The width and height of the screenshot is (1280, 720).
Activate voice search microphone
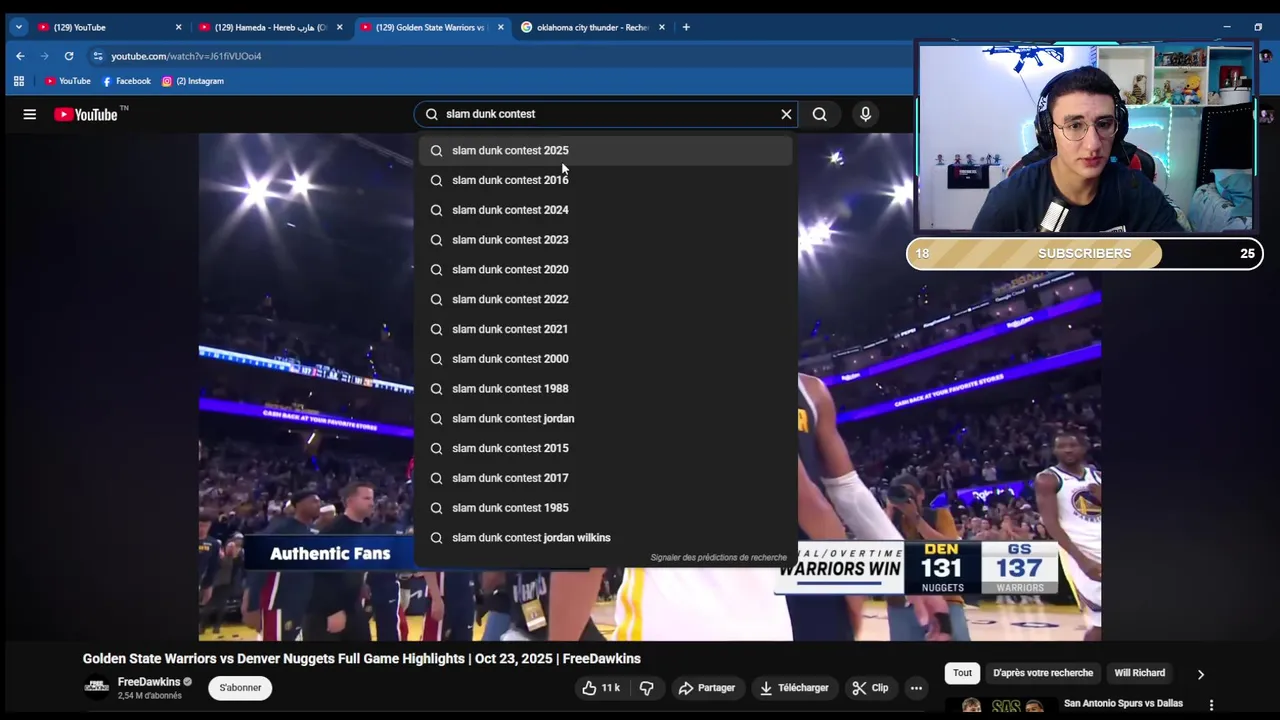click(x=866, y=114)
